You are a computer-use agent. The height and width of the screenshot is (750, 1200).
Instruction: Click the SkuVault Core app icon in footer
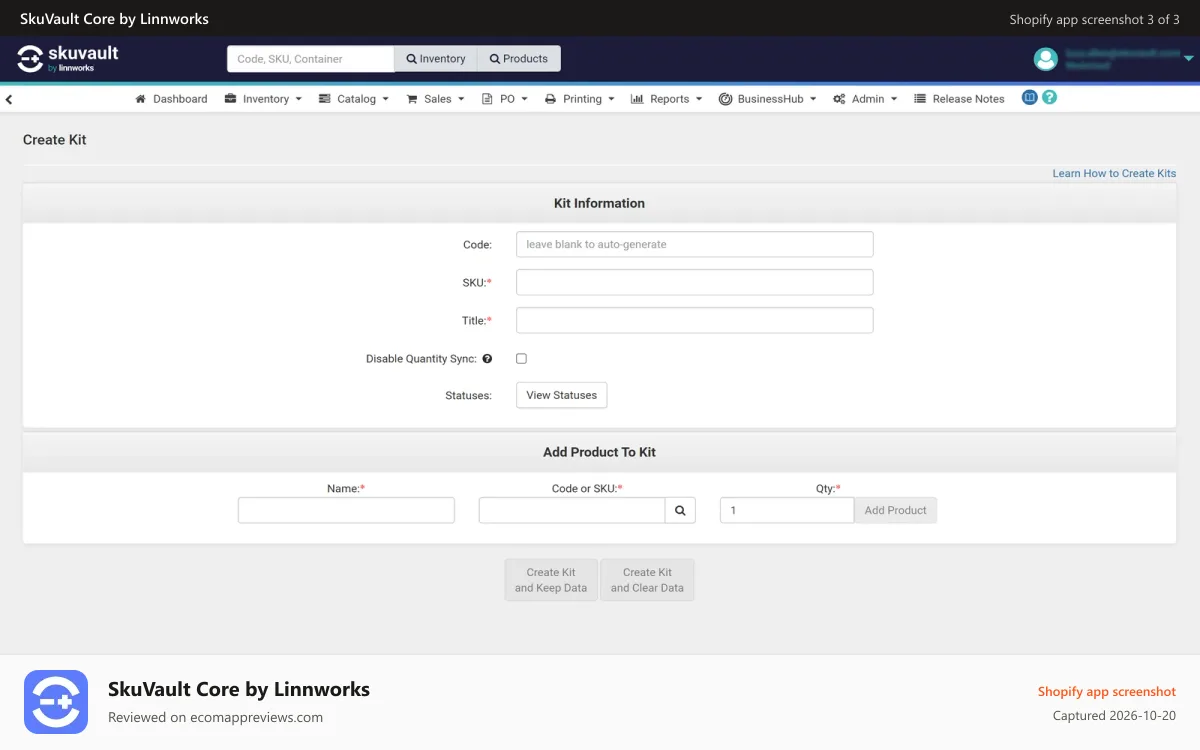(56, 702)
